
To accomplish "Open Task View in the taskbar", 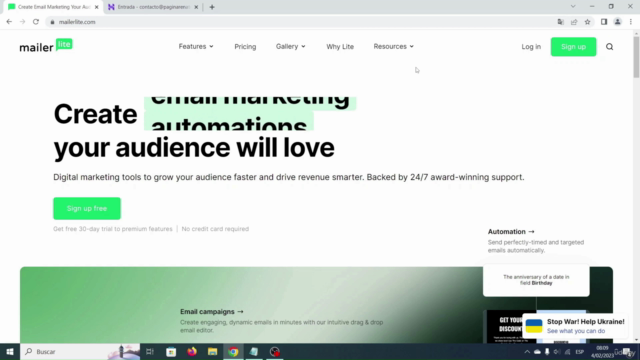I will [150, 351].
